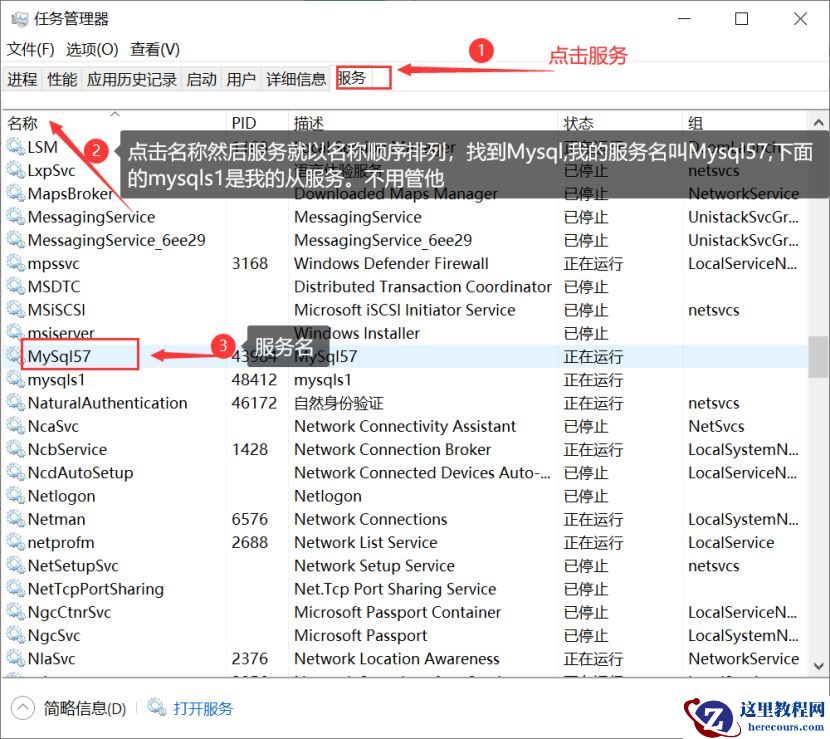Image resolution: width=830 pixels, height=739 pixels.
Task: Switch to the 进程 tab
Action: pyautogui.click(x=22, y=79)
